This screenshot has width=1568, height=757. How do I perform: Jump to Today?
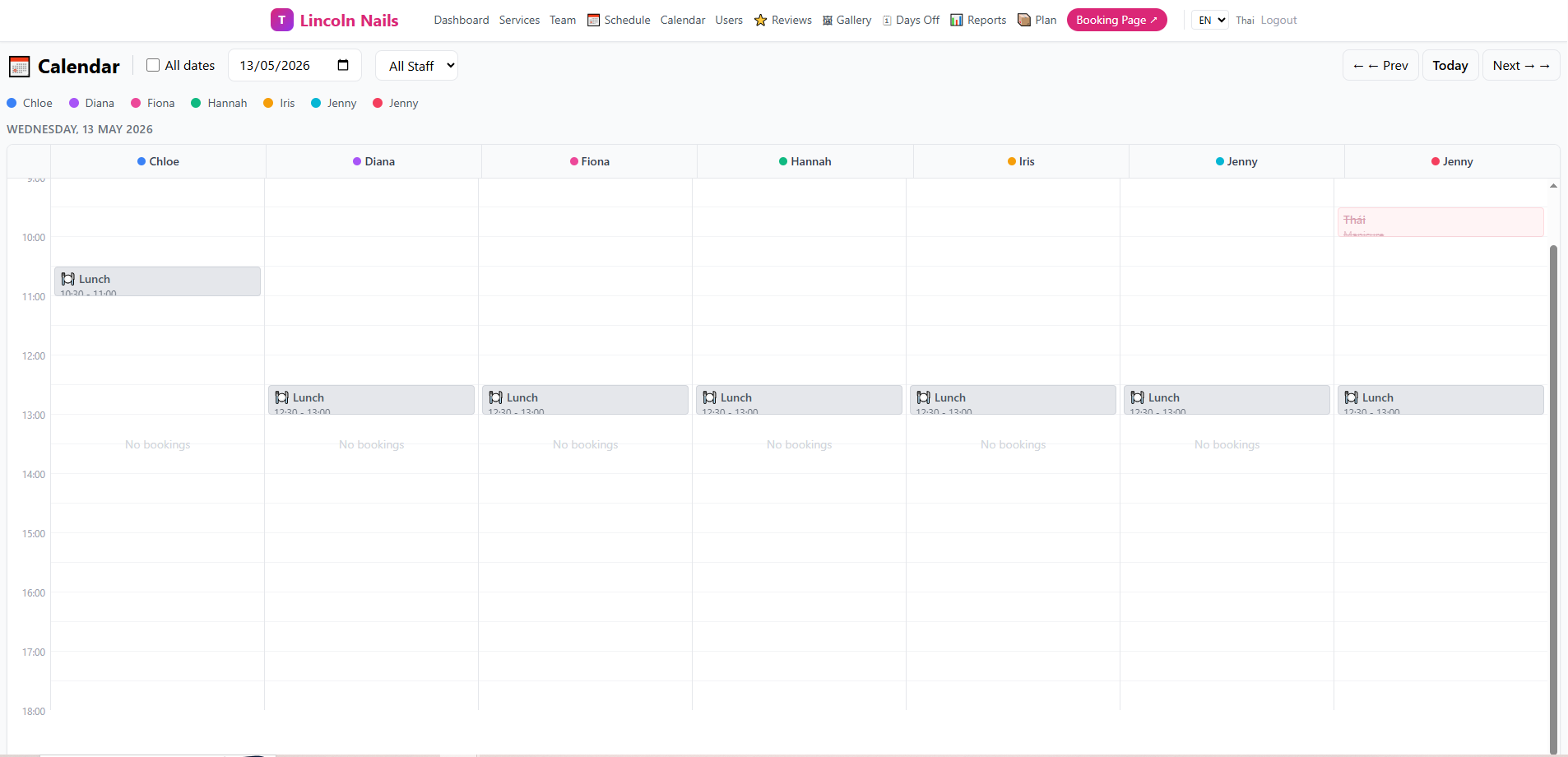coord(1450,66)
